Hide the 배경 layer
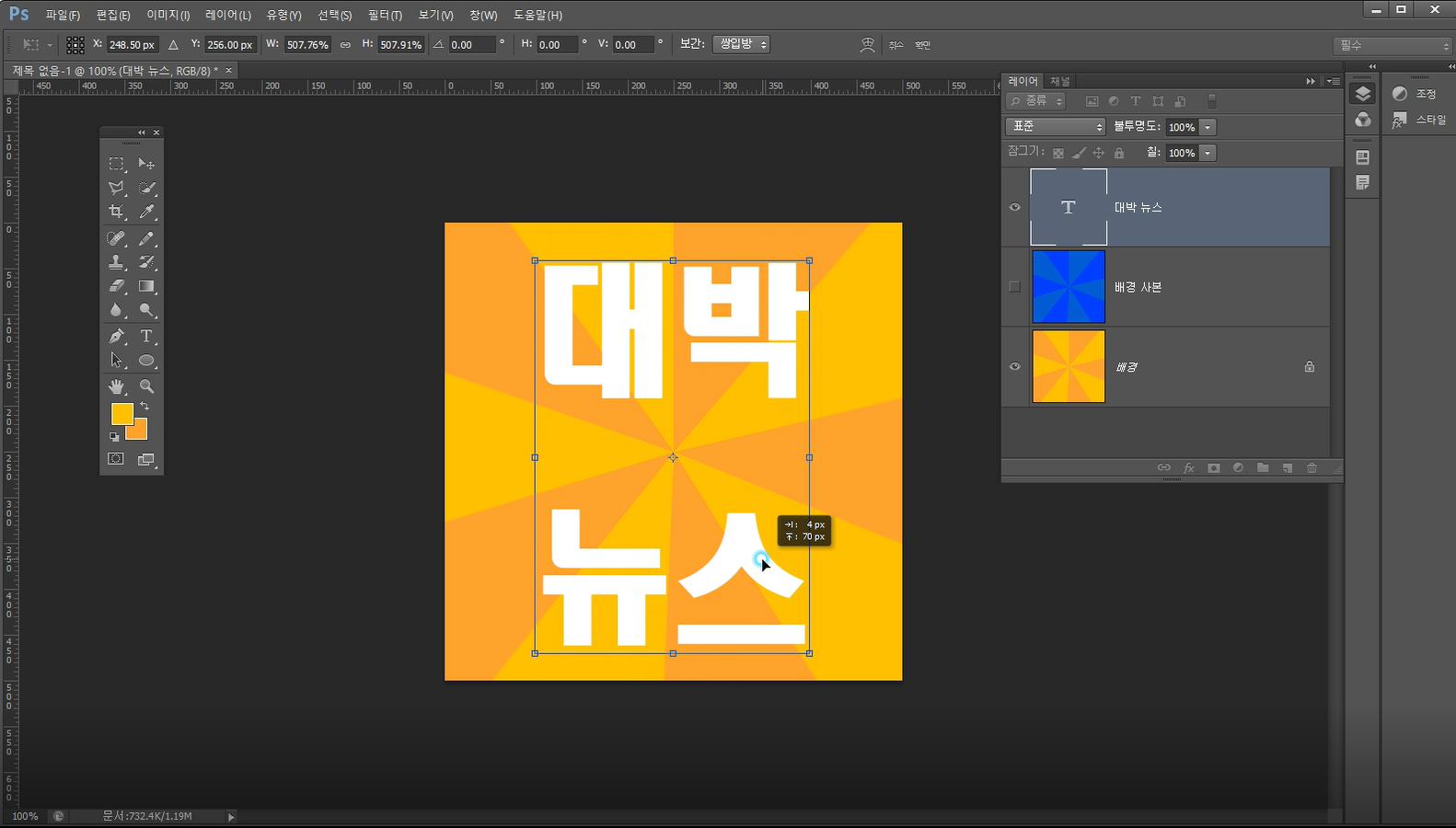Viewport: 1456px width, 828px height. 1015,366
